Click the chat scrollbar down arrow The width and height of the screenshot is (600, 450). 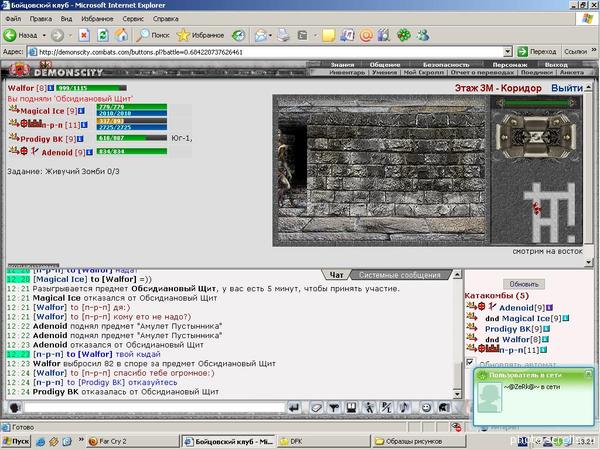pyautogui.click(x=457, y=394)
